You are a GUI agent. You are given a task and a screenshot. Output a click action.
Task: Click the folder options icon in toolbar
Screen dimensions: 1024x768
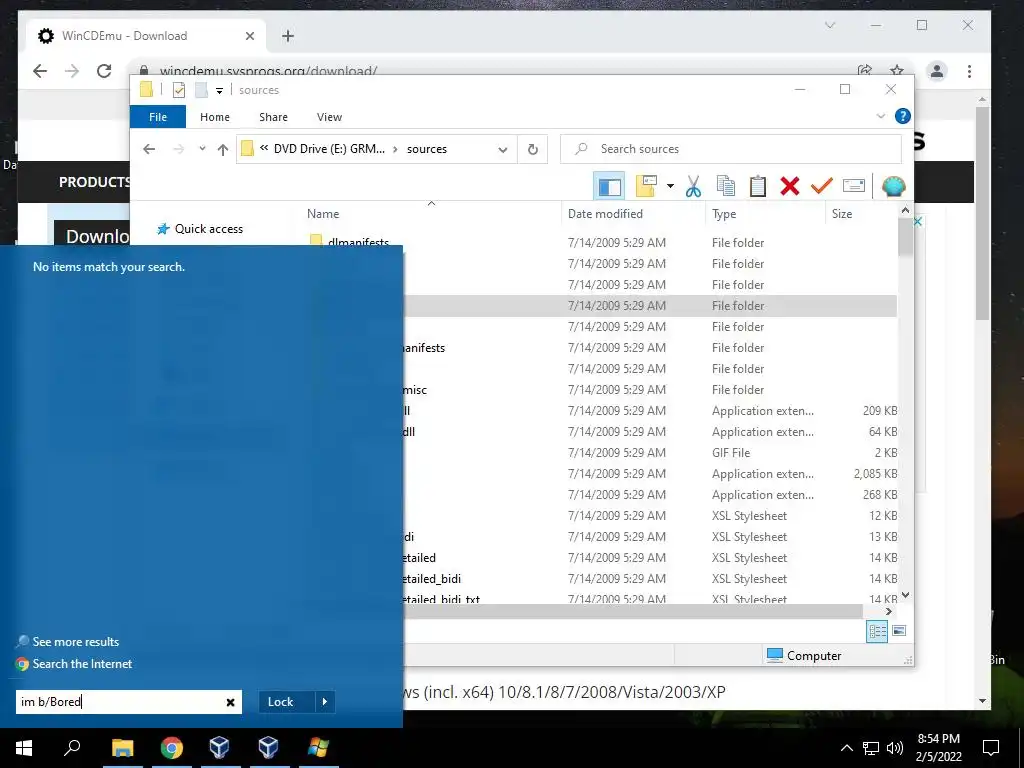pos(646,186)
